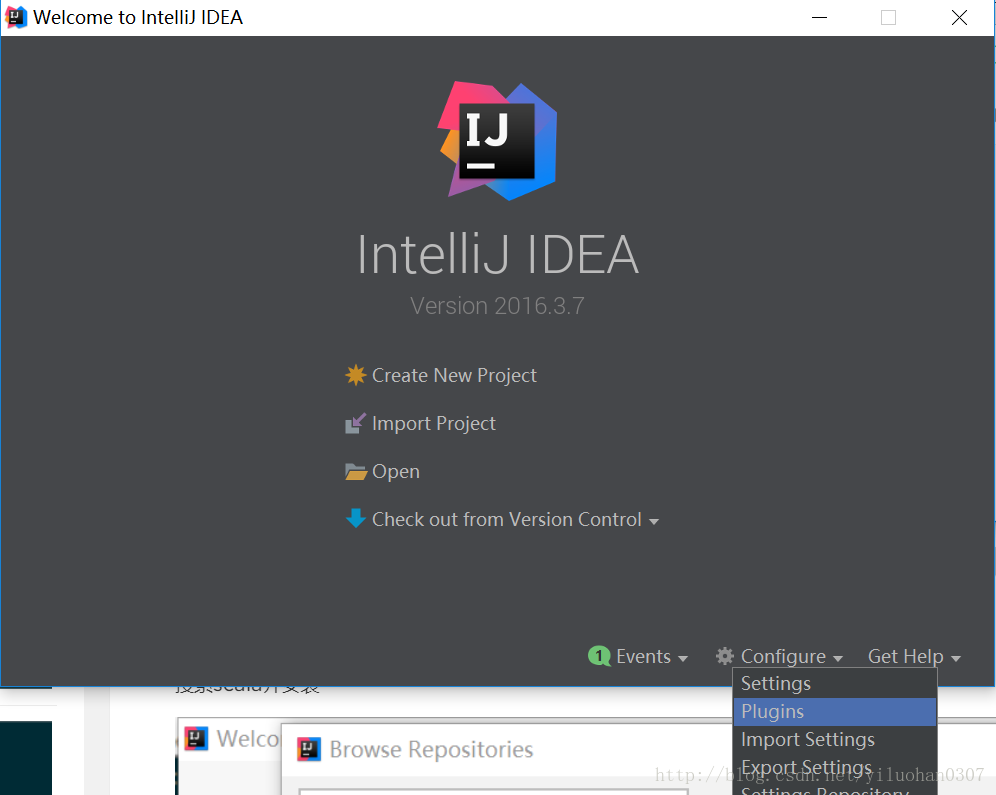Click the icon of the background Welcome window
The height and width of the screenshot is (795, 996).
click(196, 738)
